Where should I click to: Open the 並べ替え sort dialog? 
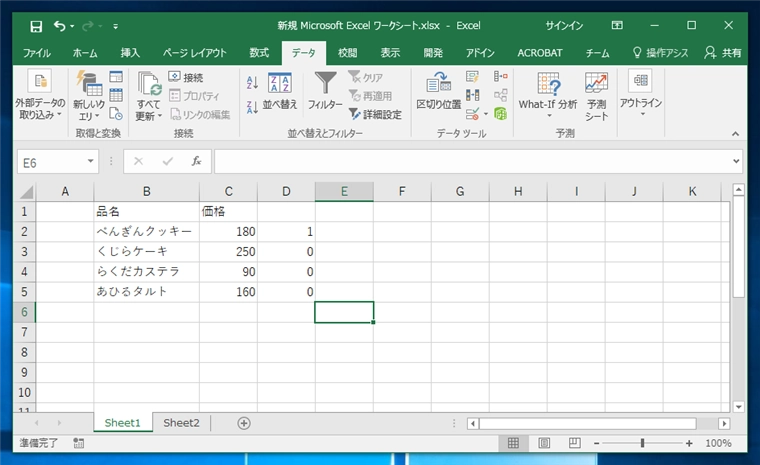click(x=280, y=91)
